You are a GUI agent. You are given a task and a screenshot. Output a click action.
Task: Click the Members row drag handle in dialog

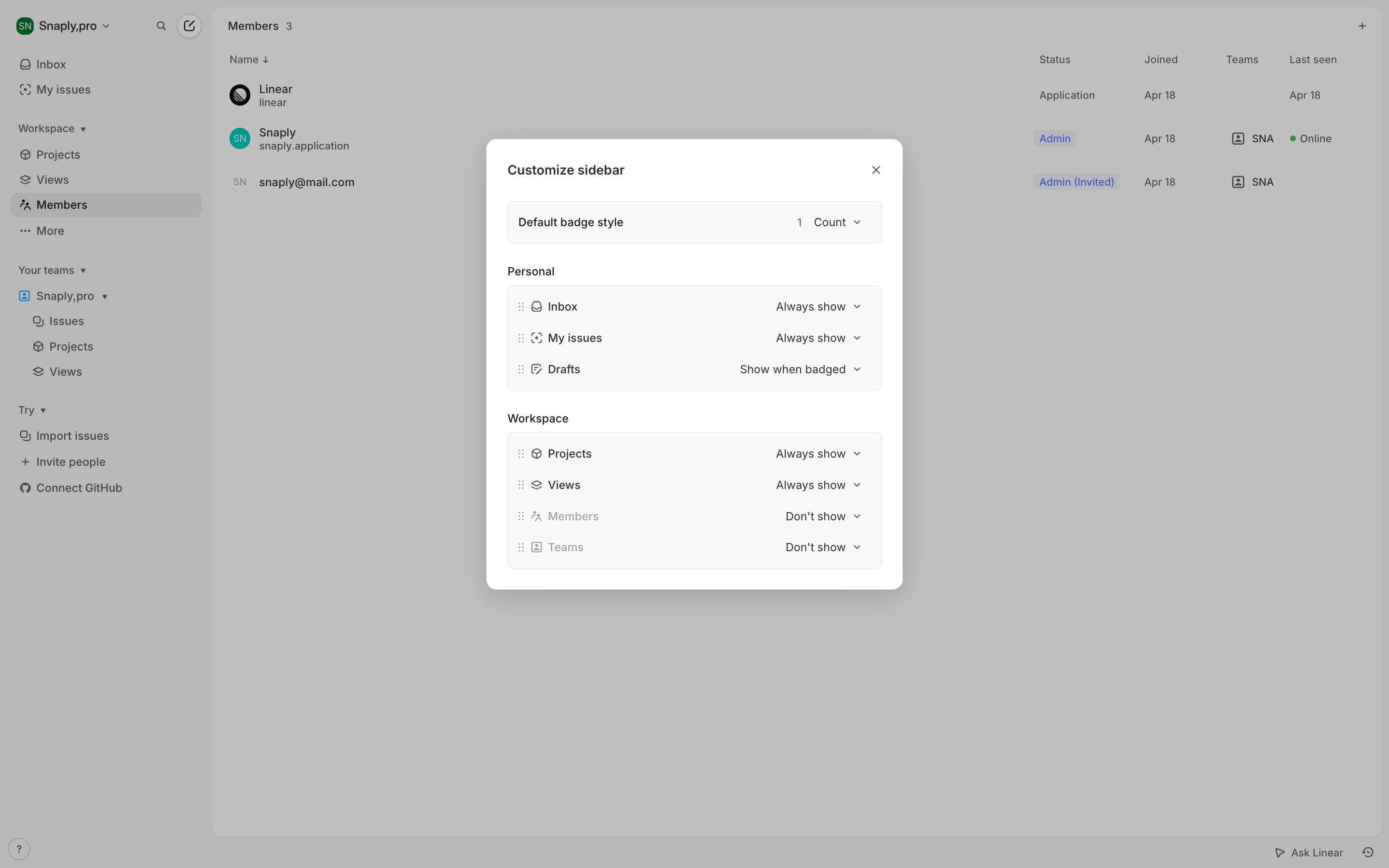click(x=521, y=516)
